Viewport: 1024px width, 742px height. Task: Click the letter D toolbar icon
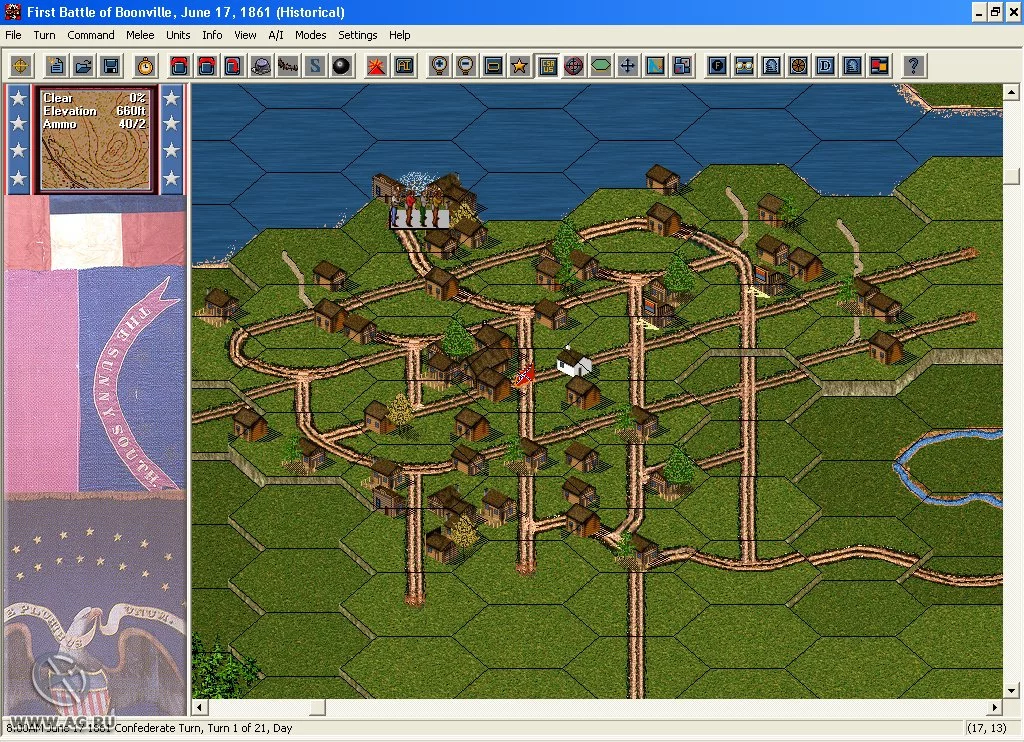pyautogui.click(x=825, y=66)
